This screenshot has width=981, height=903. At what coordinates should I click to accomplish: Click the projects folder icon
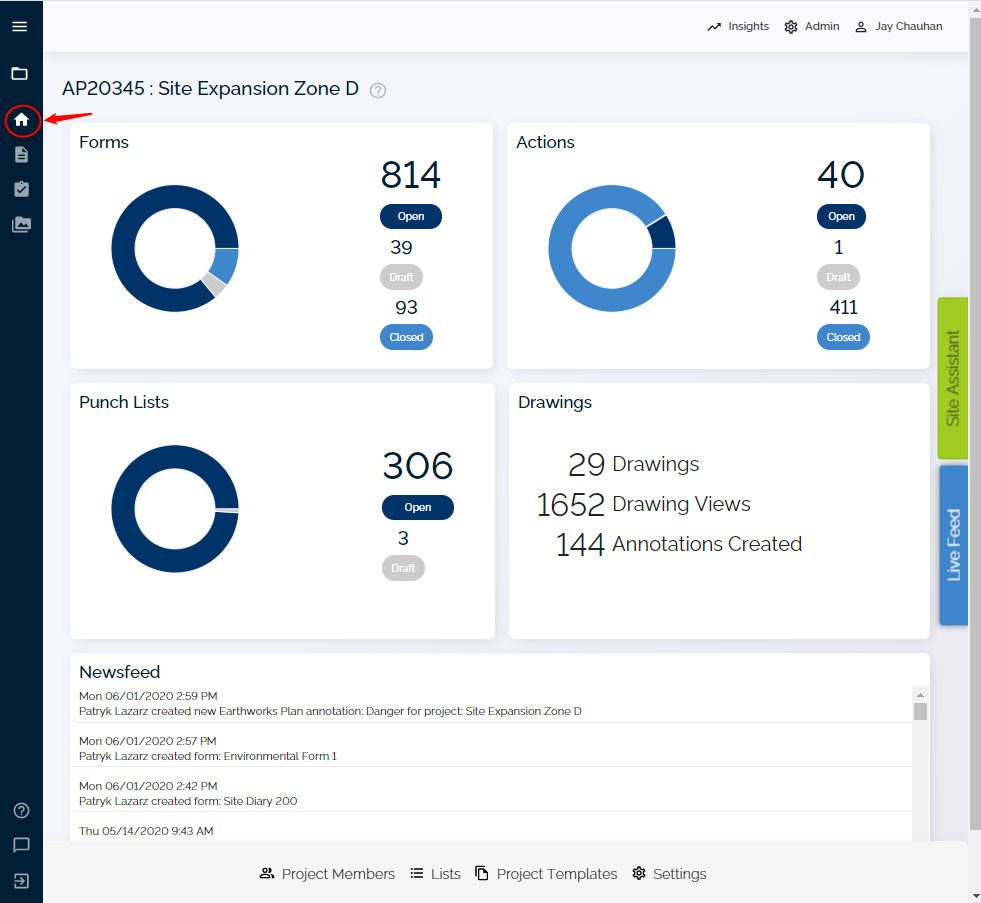coord(20,74)
